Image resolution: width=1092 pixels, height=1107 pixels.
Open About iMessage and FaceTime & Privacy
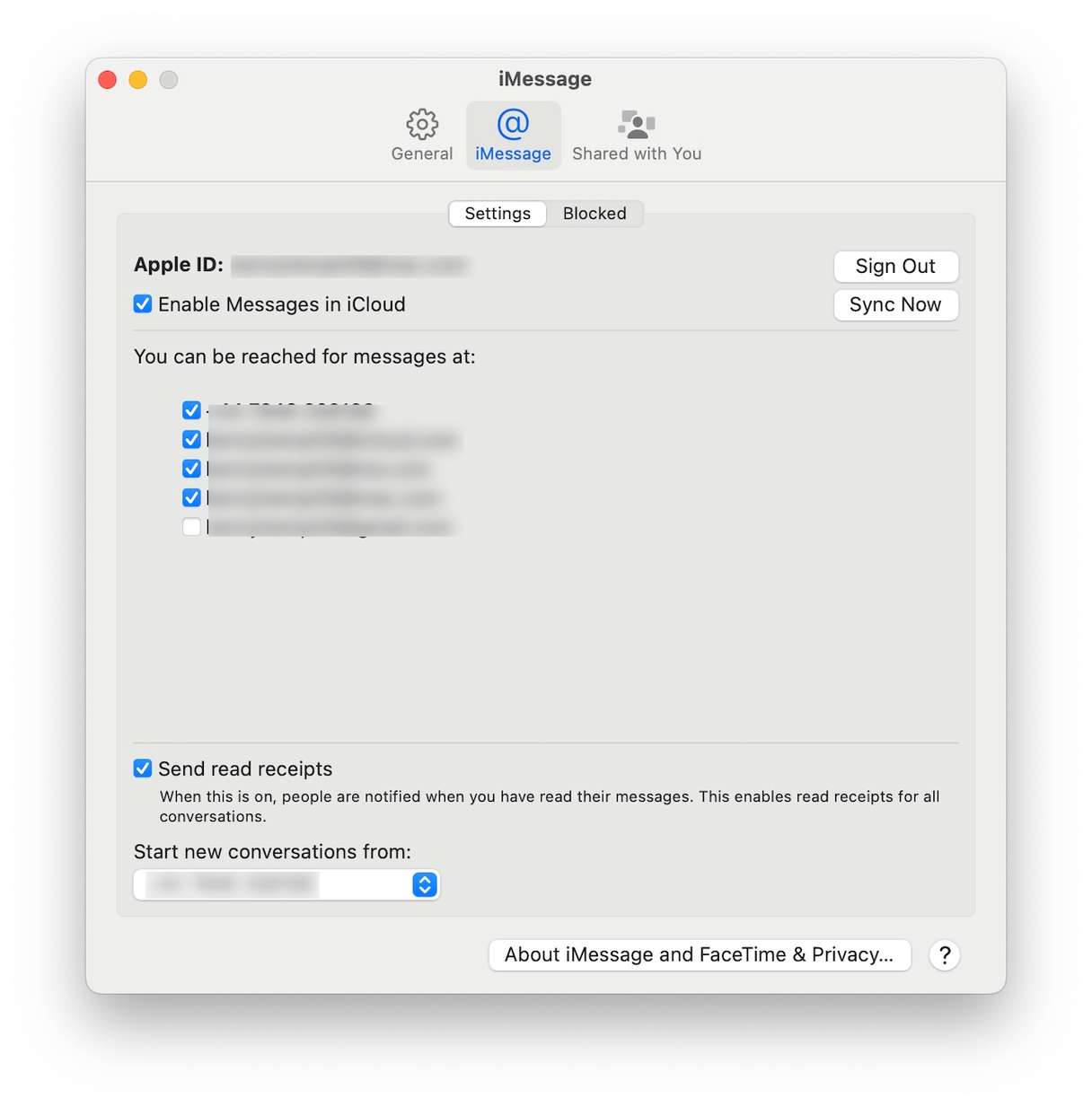click(x=700, y=955)
